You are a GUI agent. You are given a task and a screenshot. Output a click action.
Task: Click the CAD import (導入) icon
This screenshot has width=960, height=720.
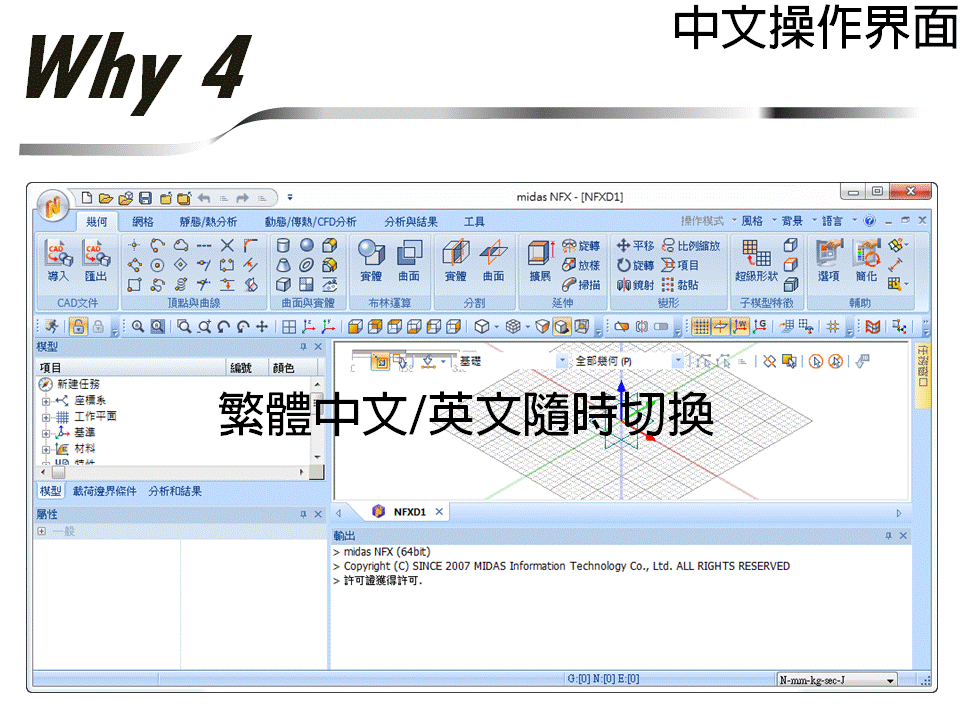[58, 260]
